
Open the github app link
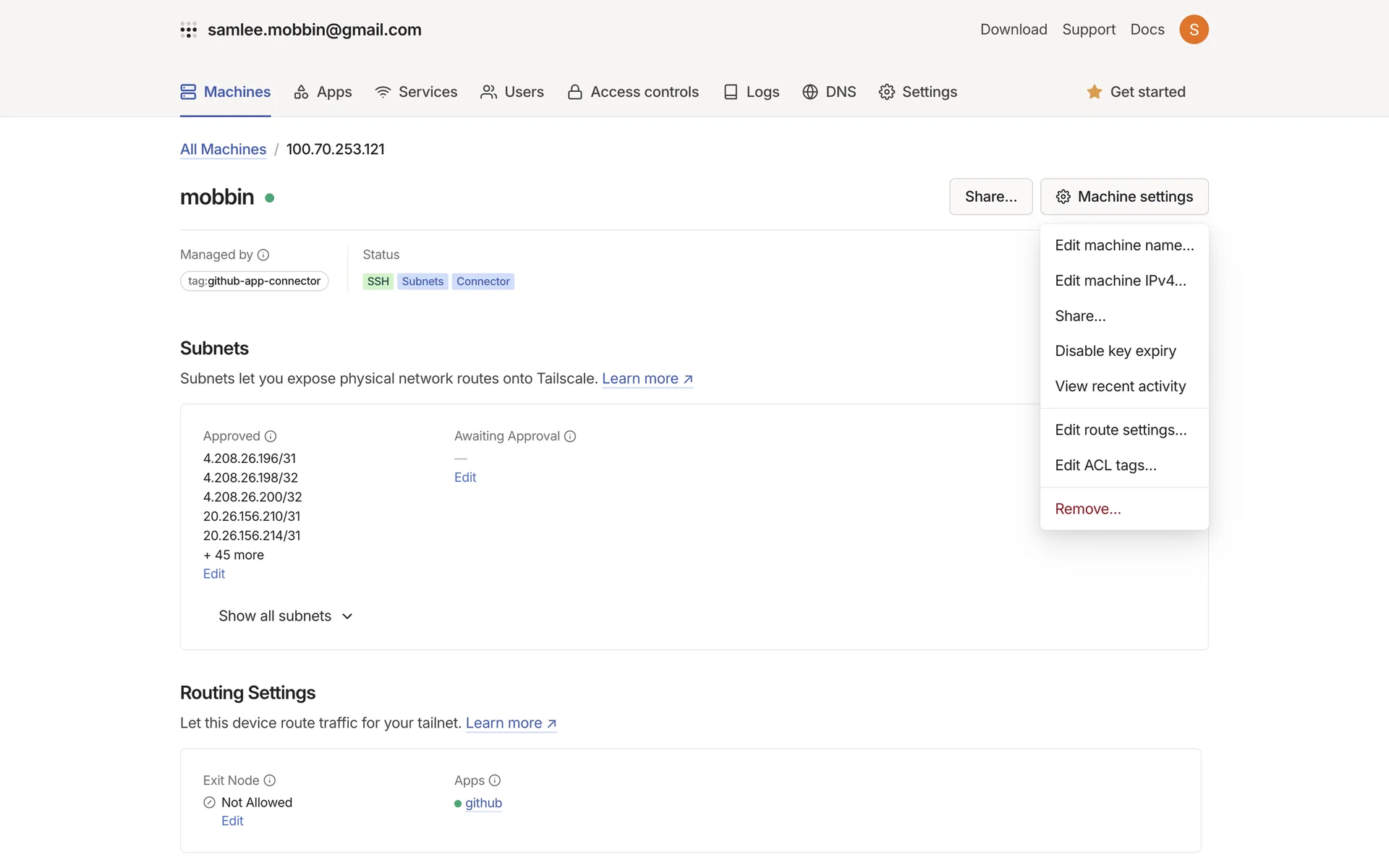click(x=483, y=803)
